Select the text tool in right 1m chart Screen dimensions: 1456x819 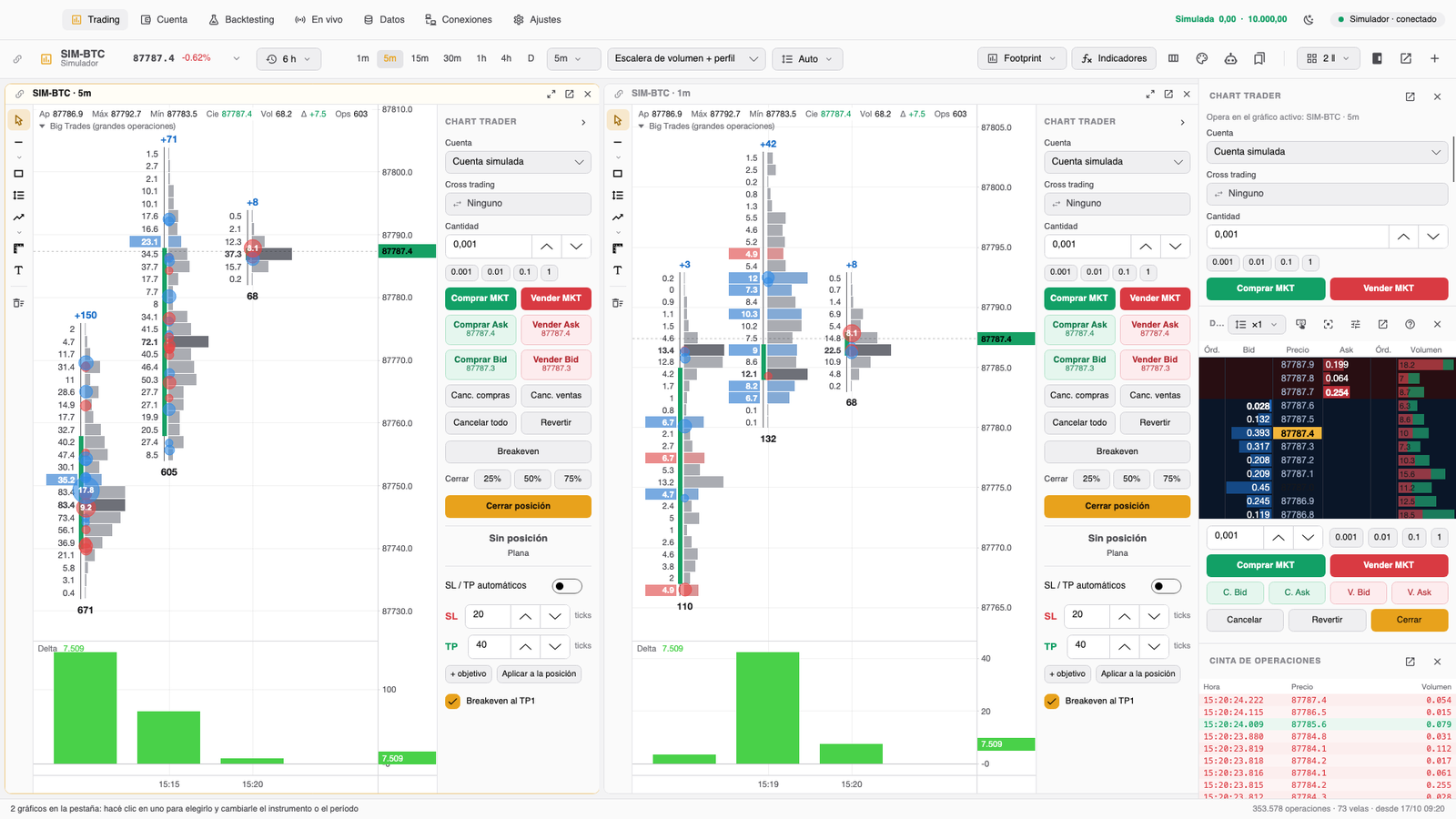(618, 270)
